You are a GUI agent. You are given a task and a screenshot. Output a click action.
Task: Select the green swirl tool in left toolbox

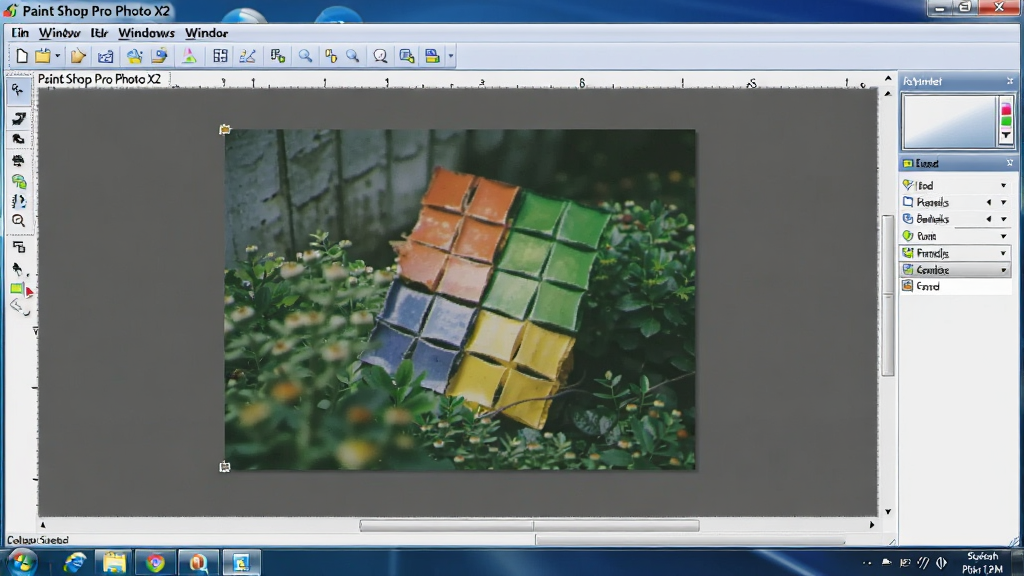18,181
